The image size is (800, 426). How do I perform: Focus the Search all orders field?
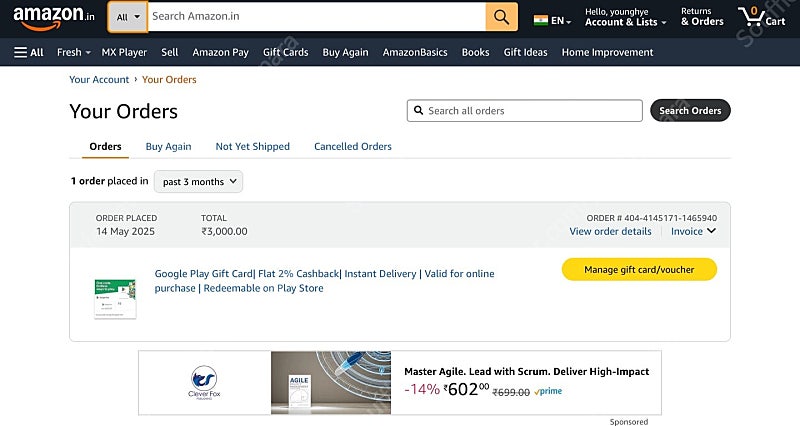[524, 111]
